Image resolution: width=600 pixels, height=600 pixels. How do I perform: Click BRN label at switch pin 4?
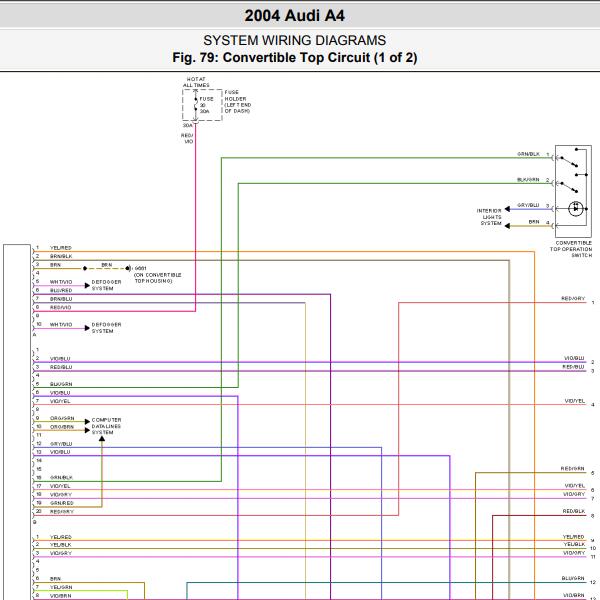[534, 222]
